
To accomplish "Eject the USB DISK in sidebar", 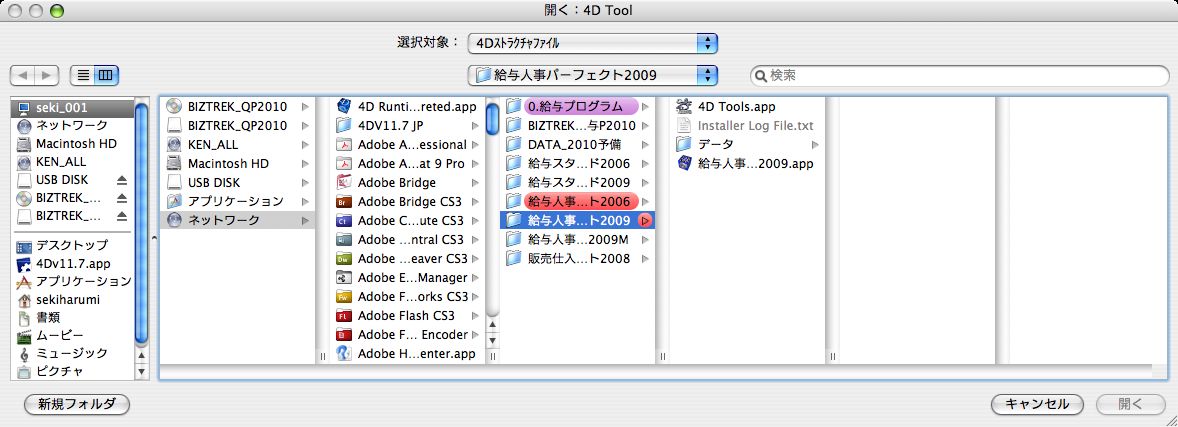I will 122,180.
